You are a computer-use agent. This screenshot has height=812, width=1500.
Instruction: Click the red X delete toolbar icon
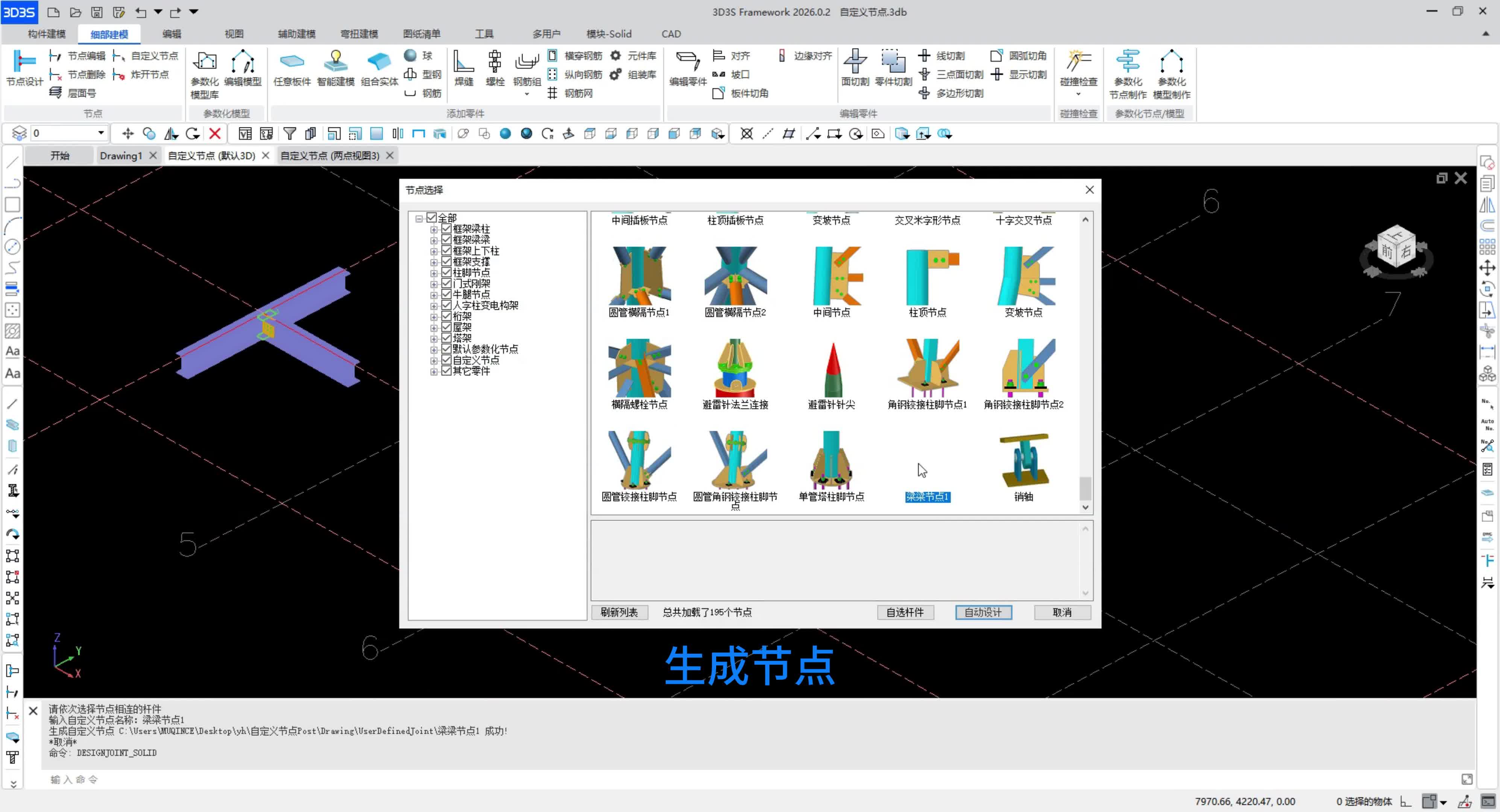coord(215,134)
